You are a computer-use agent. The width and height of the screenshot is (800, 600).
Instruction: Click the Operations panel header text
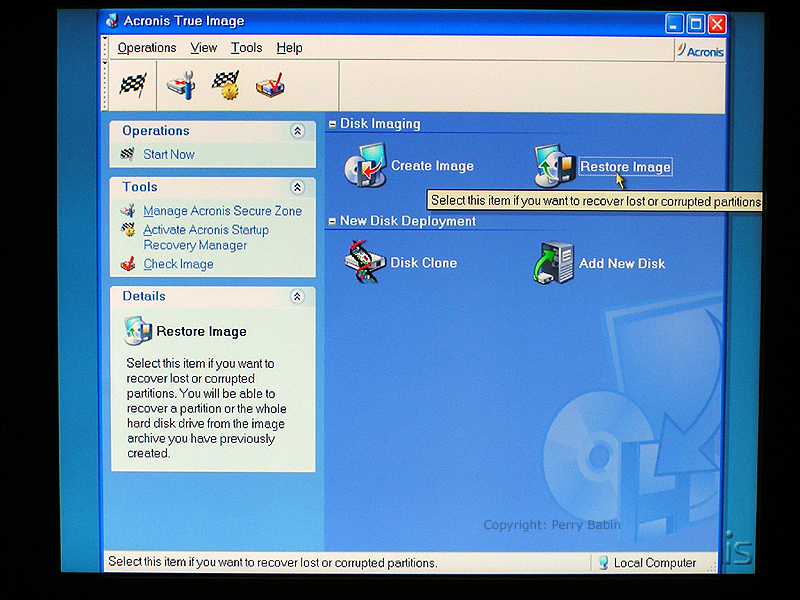156,131
